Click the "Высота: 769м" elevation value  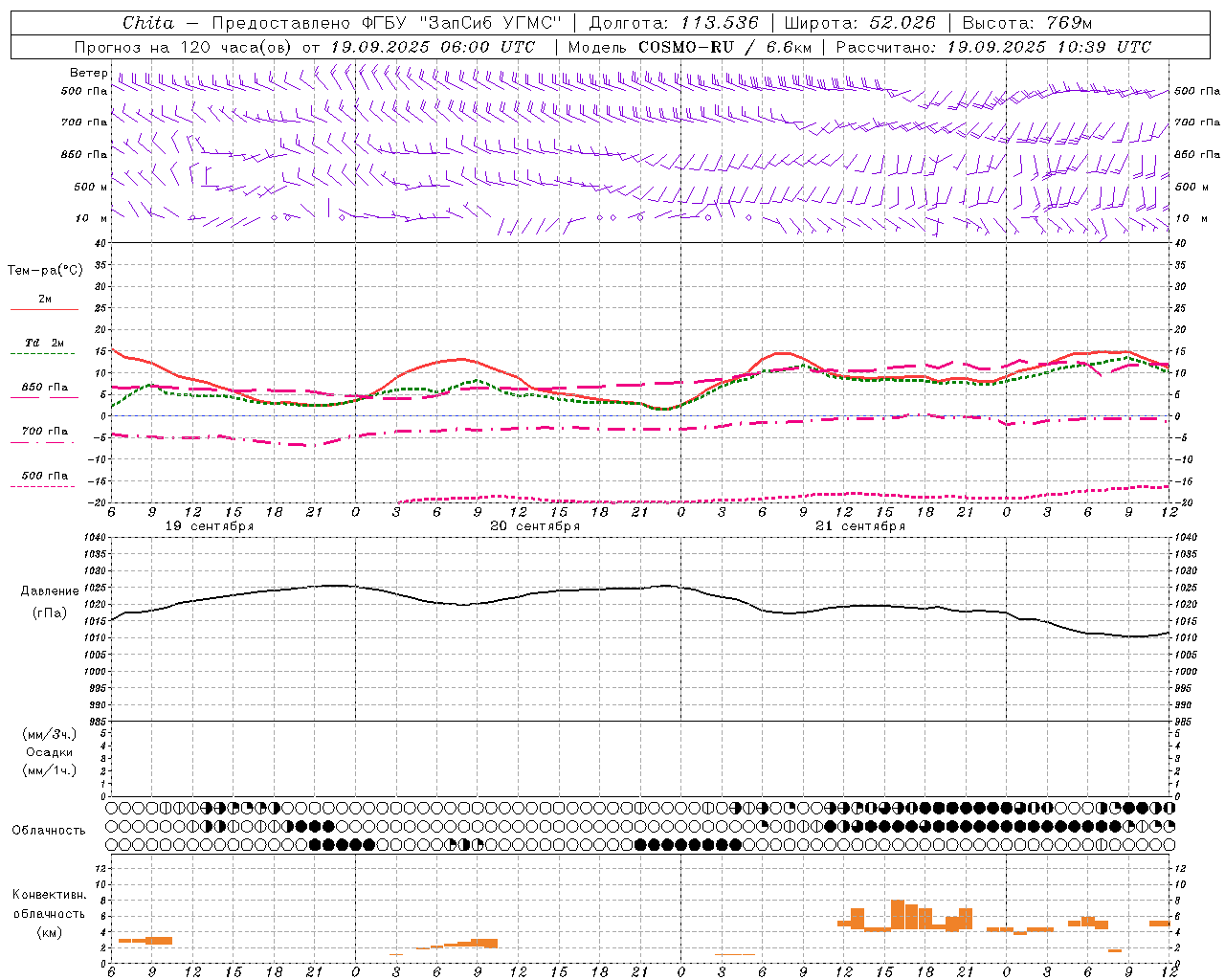click(1027, 23)
